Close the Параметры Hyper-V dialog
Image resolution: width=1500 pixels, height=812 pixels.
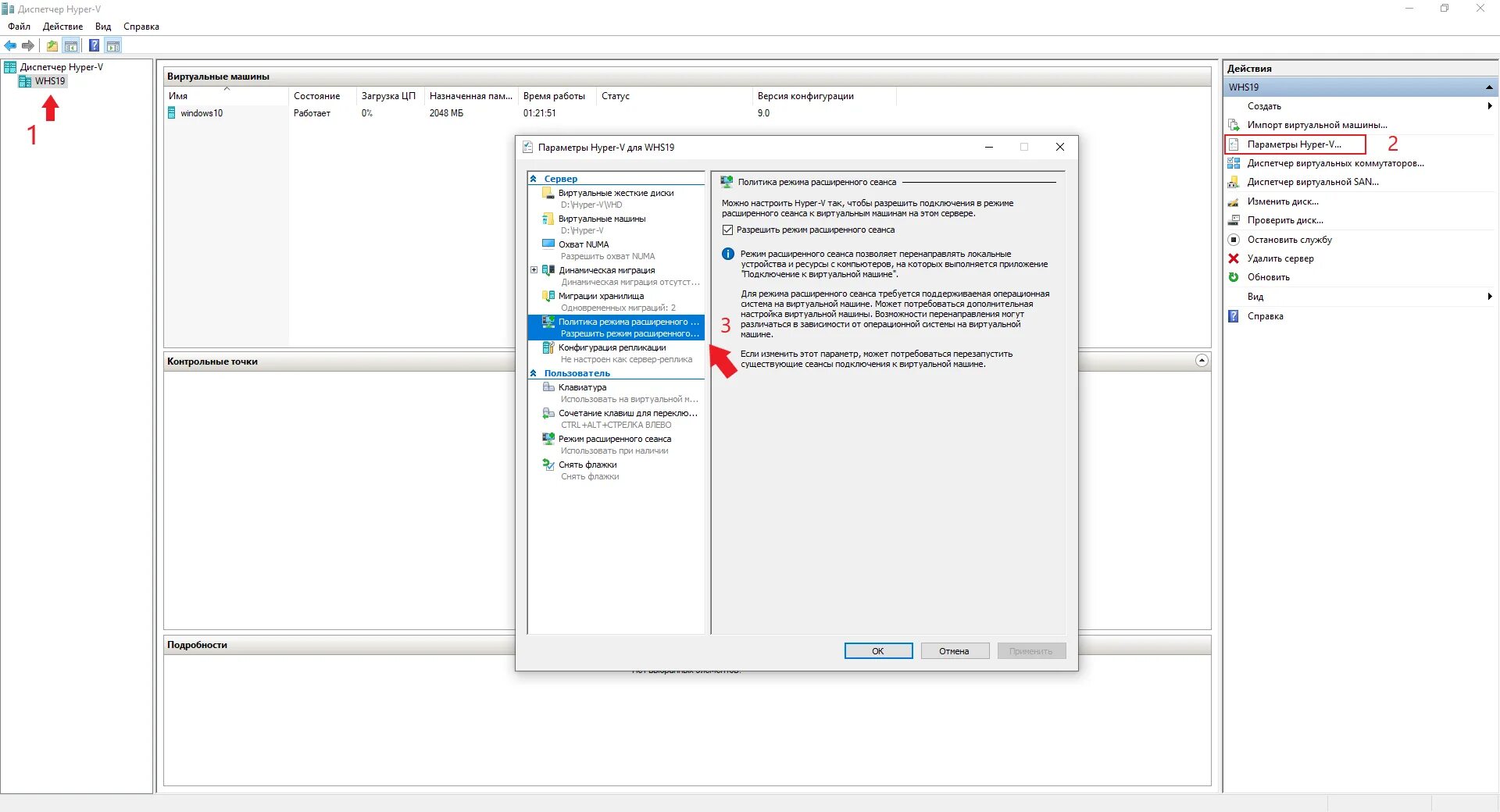(1060, 147)
